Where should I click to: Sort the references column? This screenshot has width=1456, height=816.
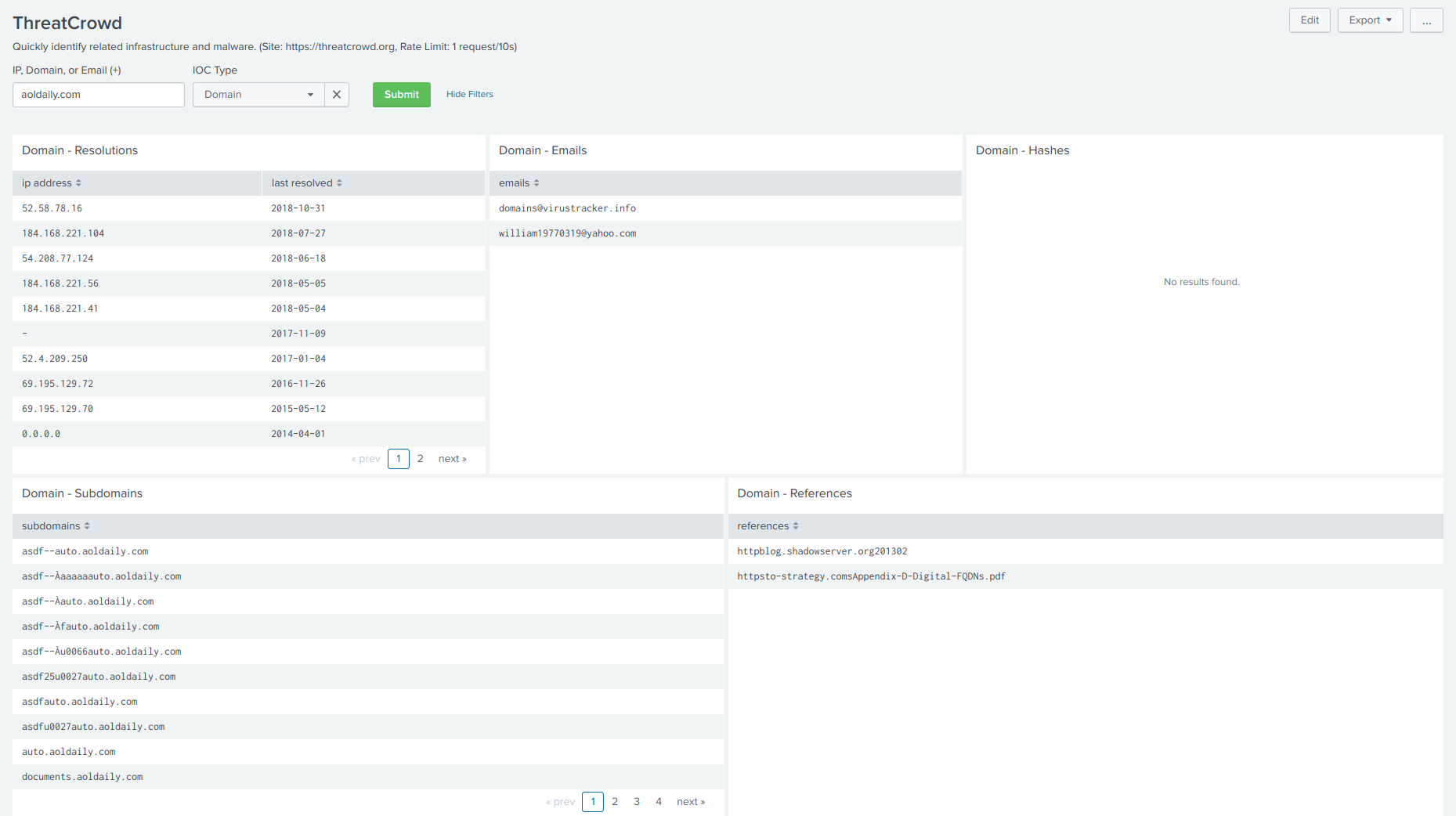768,526
